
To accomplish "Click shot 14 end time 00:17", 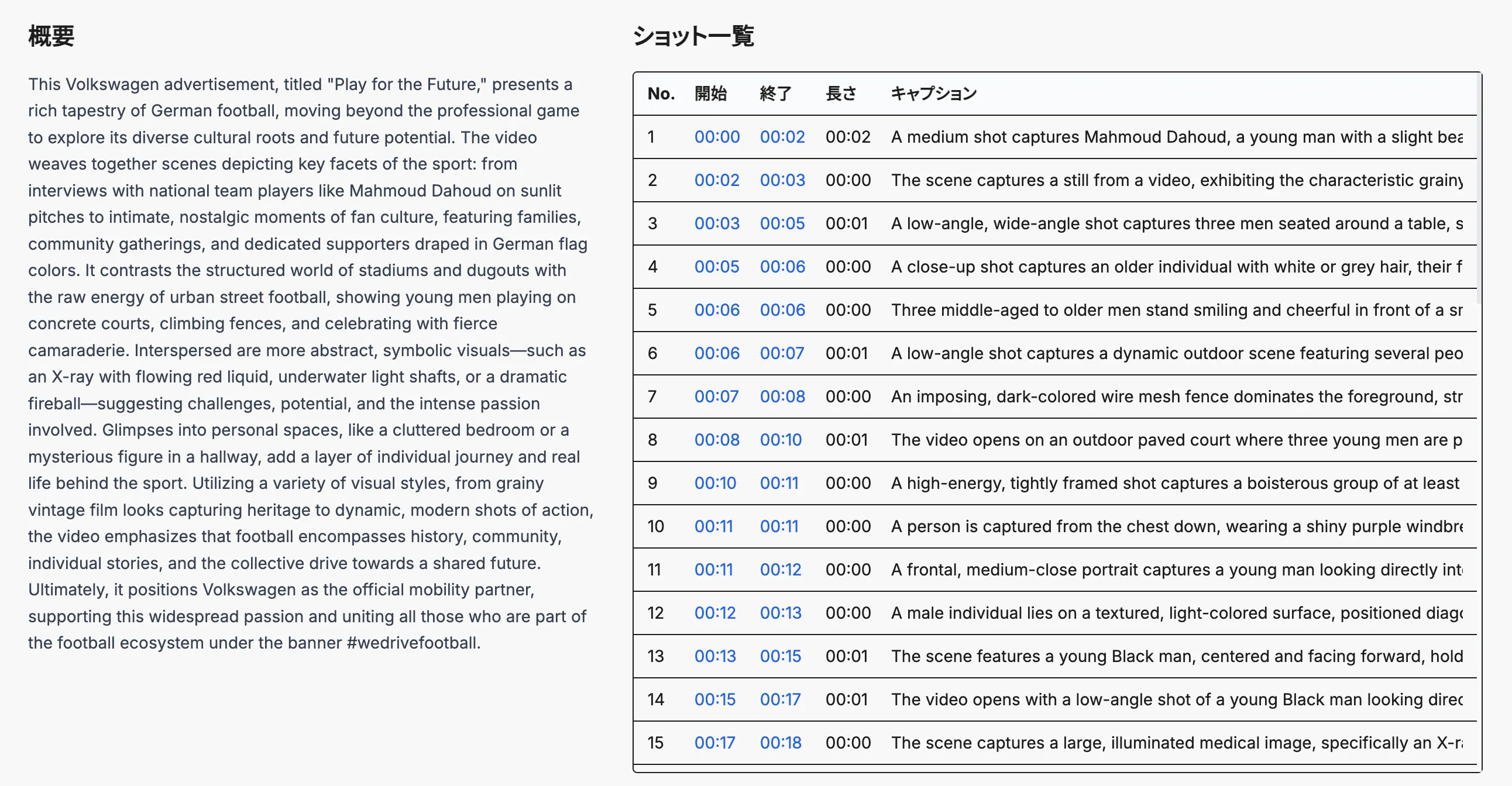I will tap(780, 700).
